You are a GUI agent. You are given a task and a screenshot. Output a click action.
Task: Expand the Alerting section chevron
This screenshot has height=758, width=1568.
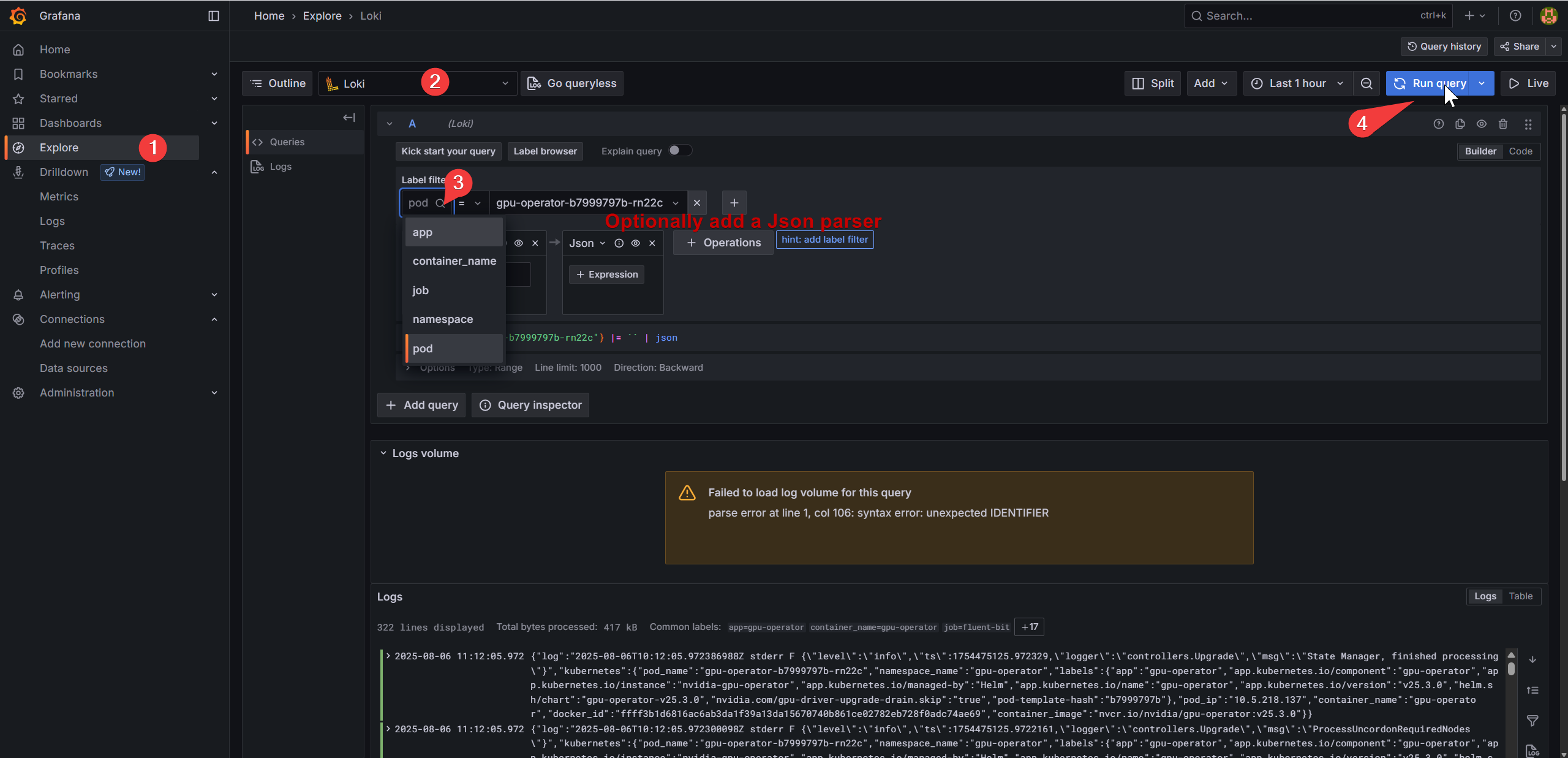click(x=214, y=295)
